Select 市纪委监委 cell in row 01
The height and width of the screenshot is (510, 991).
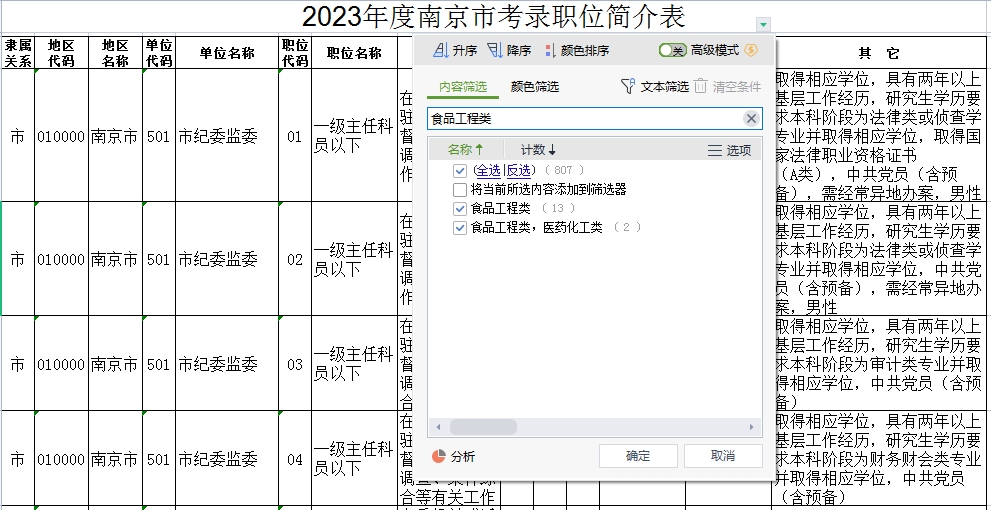click(227, 136)
